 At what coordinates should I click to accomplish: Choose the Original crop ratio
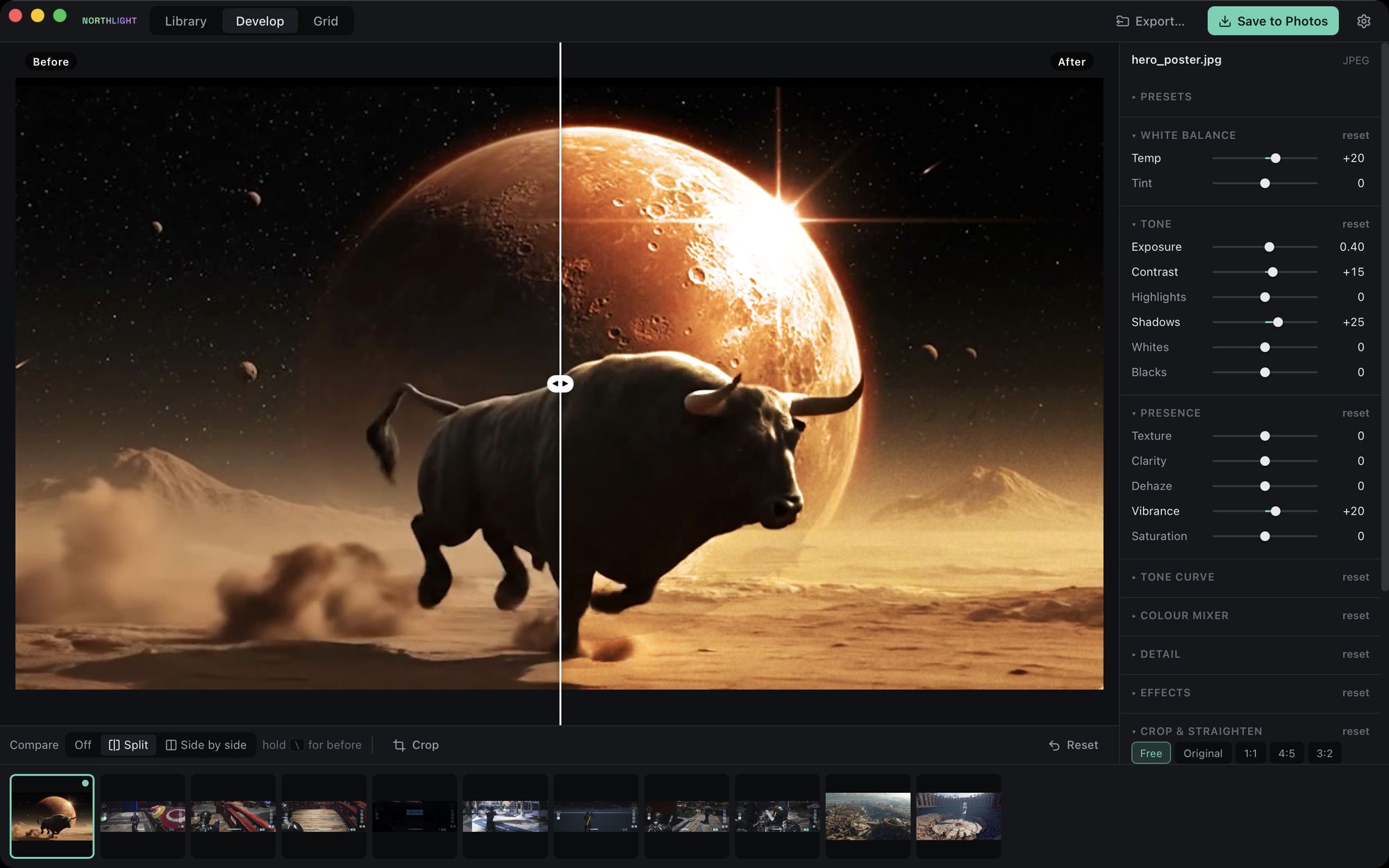coord(1203,753)
